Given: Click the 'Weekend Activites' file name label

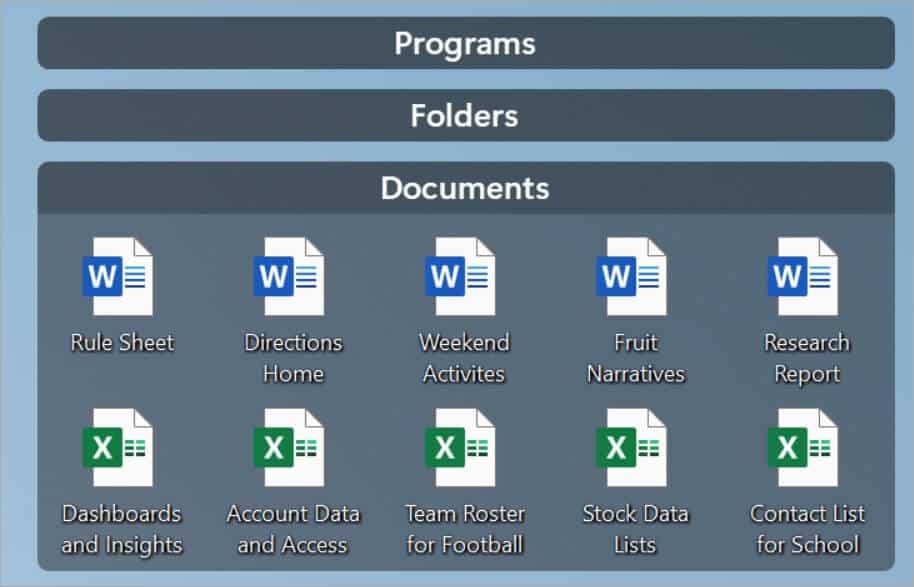Looking at the screenshot, I should [464, 358].
